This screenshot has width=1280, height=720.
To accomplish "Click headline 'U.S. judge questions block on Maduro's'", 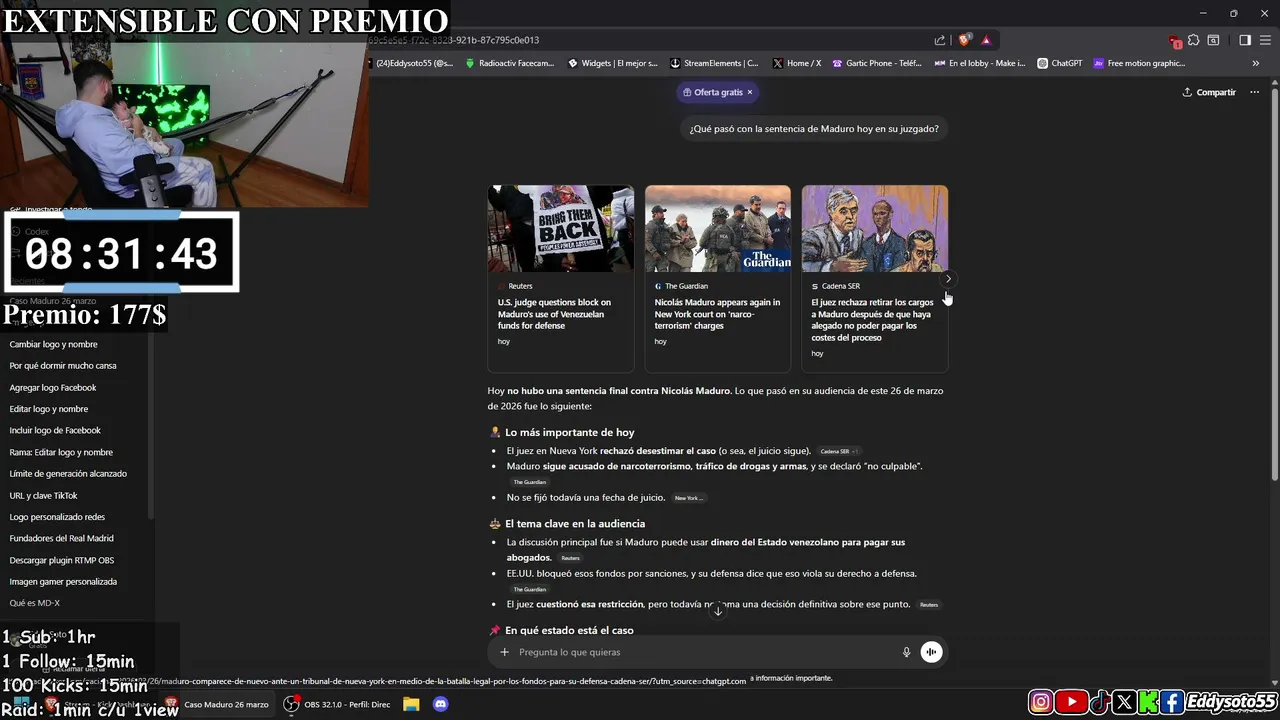I will pyautogui.click(x=554, y=314).
